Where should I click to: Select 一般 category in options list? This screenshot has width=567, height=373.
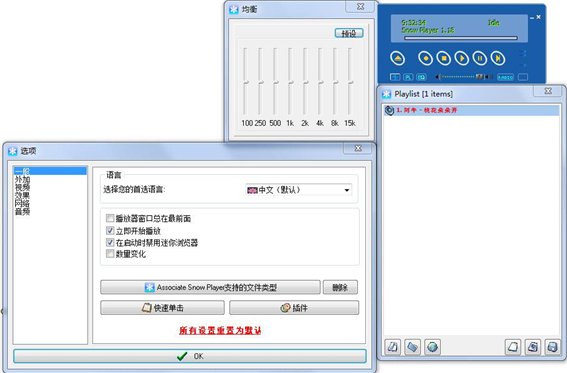[50, 171]
